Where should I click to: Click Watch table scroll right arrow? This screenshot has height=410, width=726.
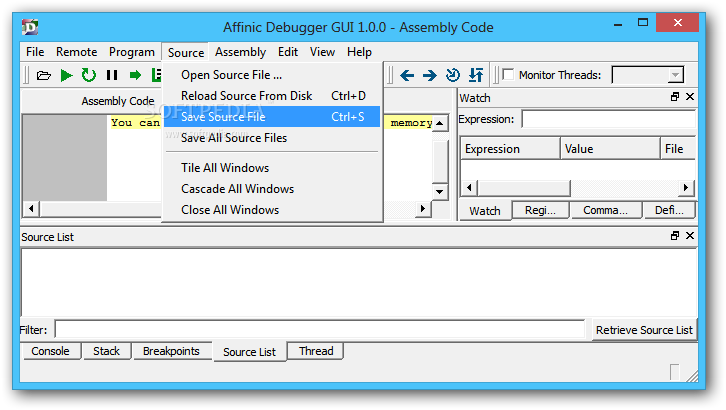(x=686, y=187)
